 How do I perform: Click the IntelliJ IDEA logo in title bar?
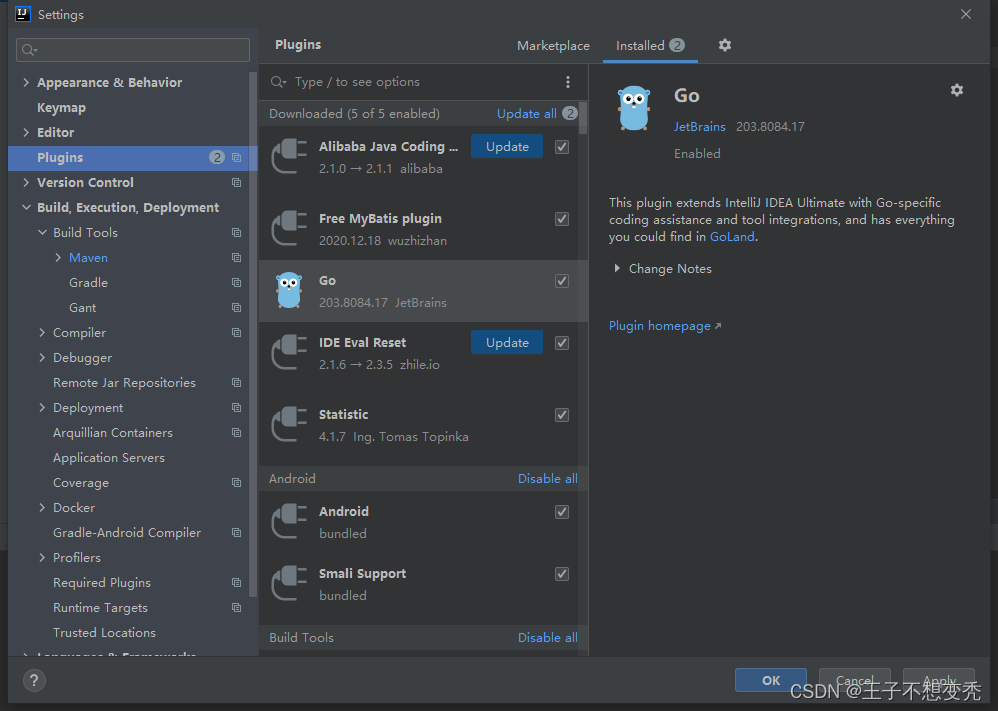click(x=23, y=14)
